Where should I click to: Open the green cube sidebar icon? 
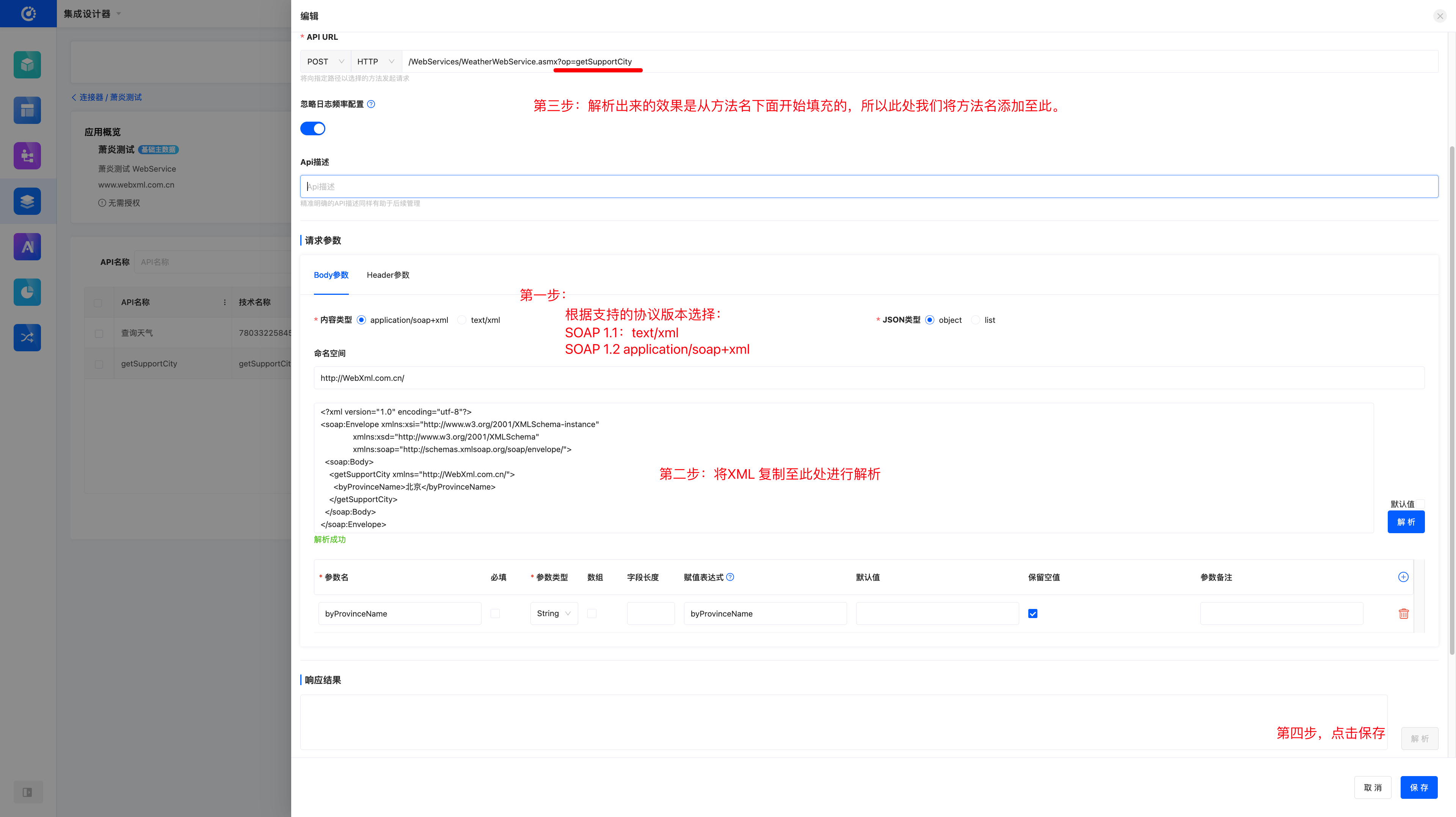pos(27,65)
